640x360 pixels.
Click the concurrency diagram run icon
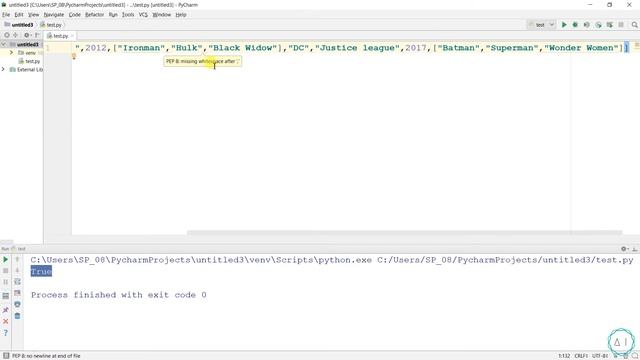pos(610,25)
